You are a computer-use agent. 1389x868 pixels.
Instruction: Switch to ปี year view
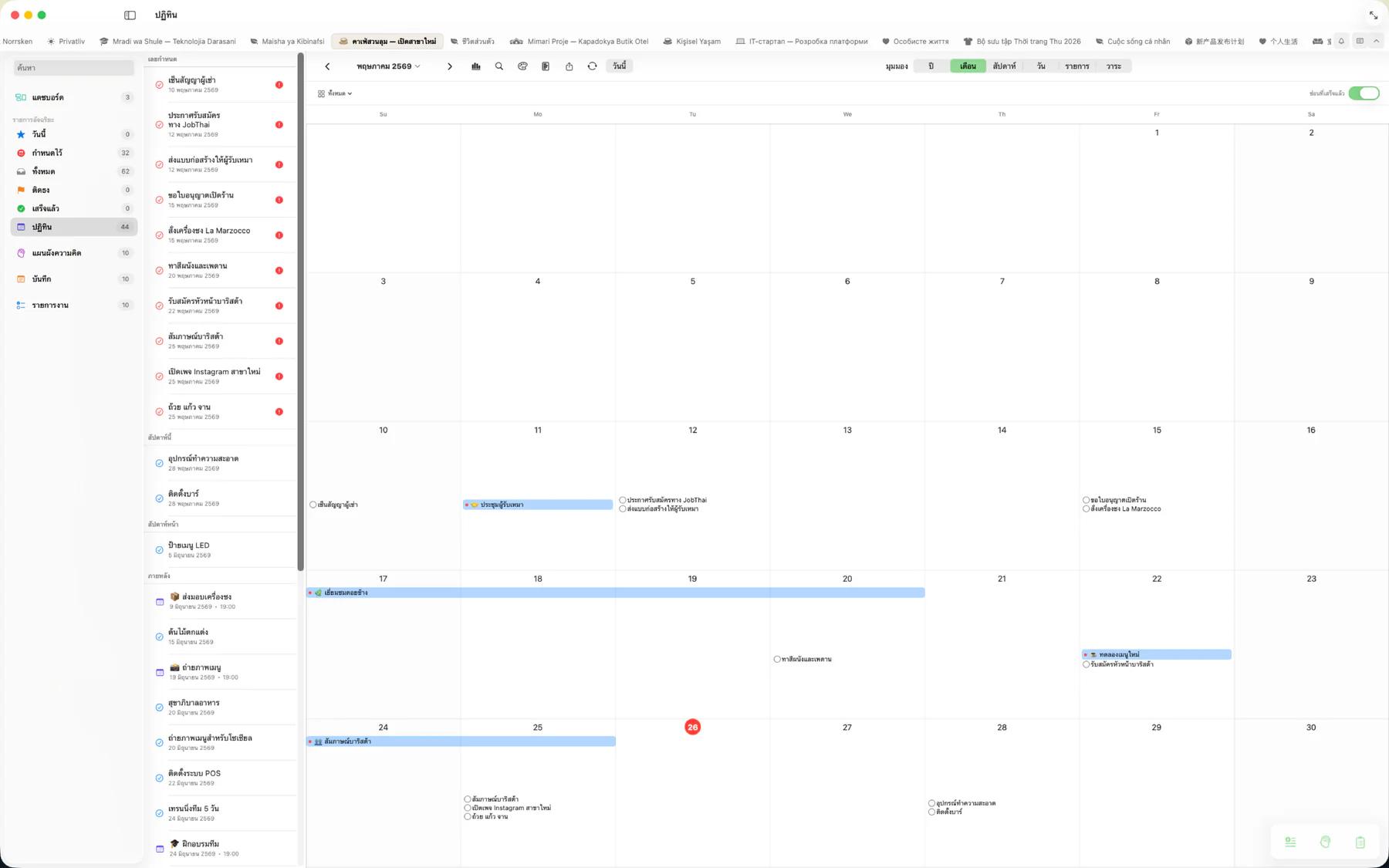(931, 66)
